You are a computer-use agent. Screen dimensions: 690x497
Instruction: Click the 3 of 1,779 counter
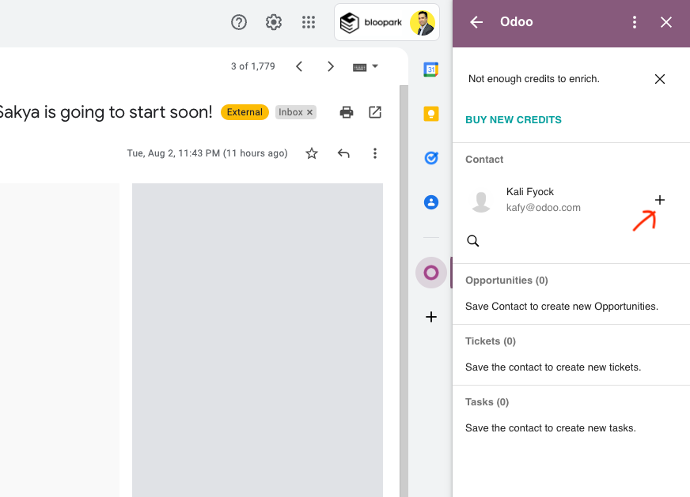(x=253, y=66)
